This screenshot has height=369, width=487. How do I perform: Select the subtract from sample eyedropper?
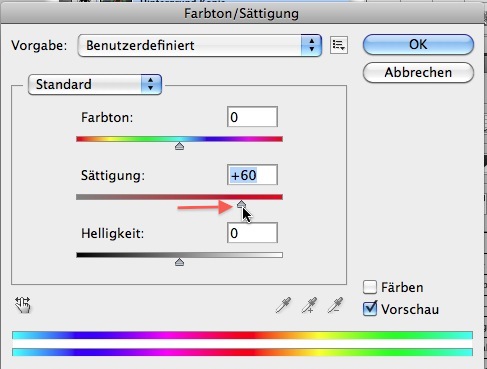tap(335, 305)
